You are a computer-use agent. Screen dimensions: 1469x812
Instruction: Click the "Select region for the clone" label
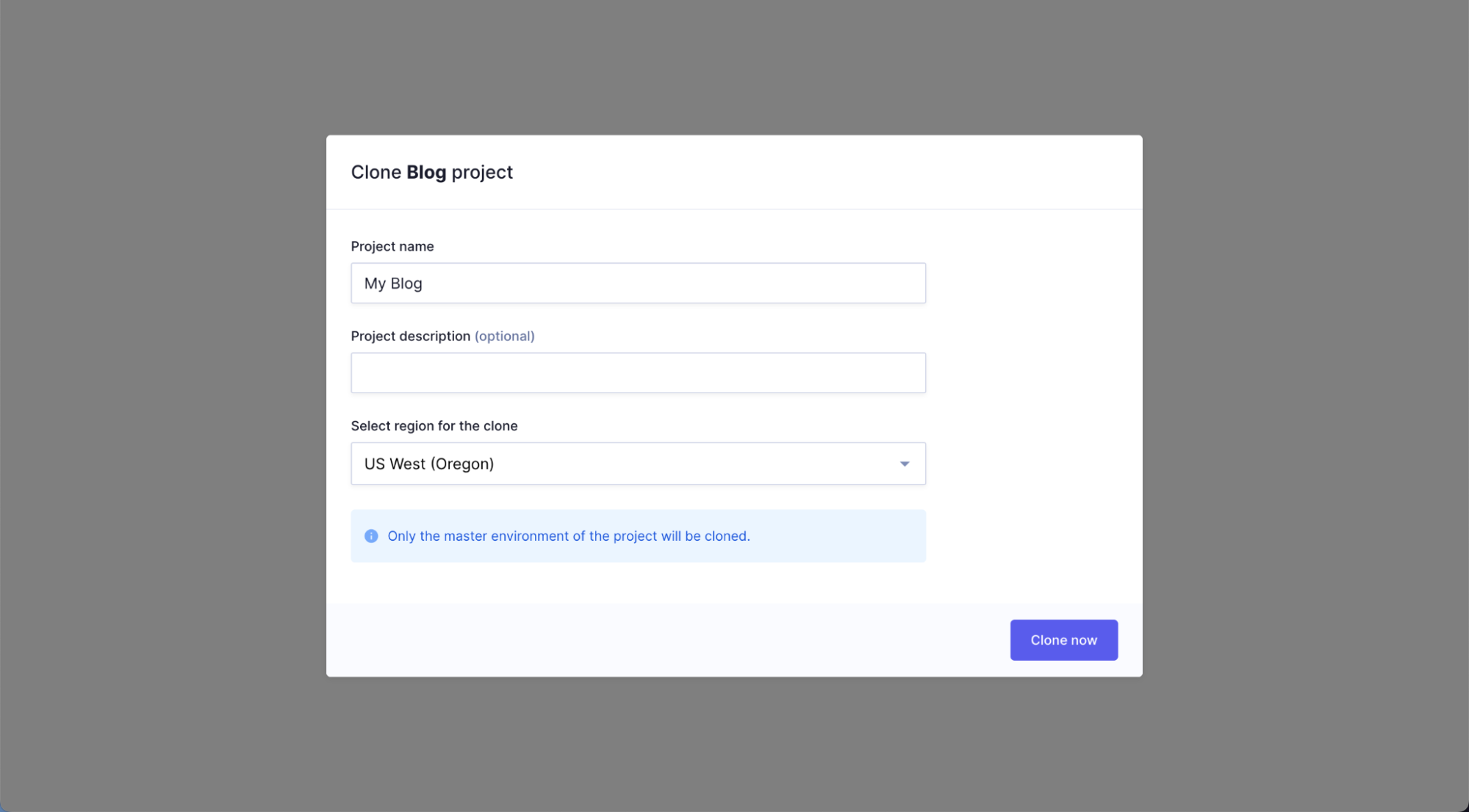click(x=434, y=425)
